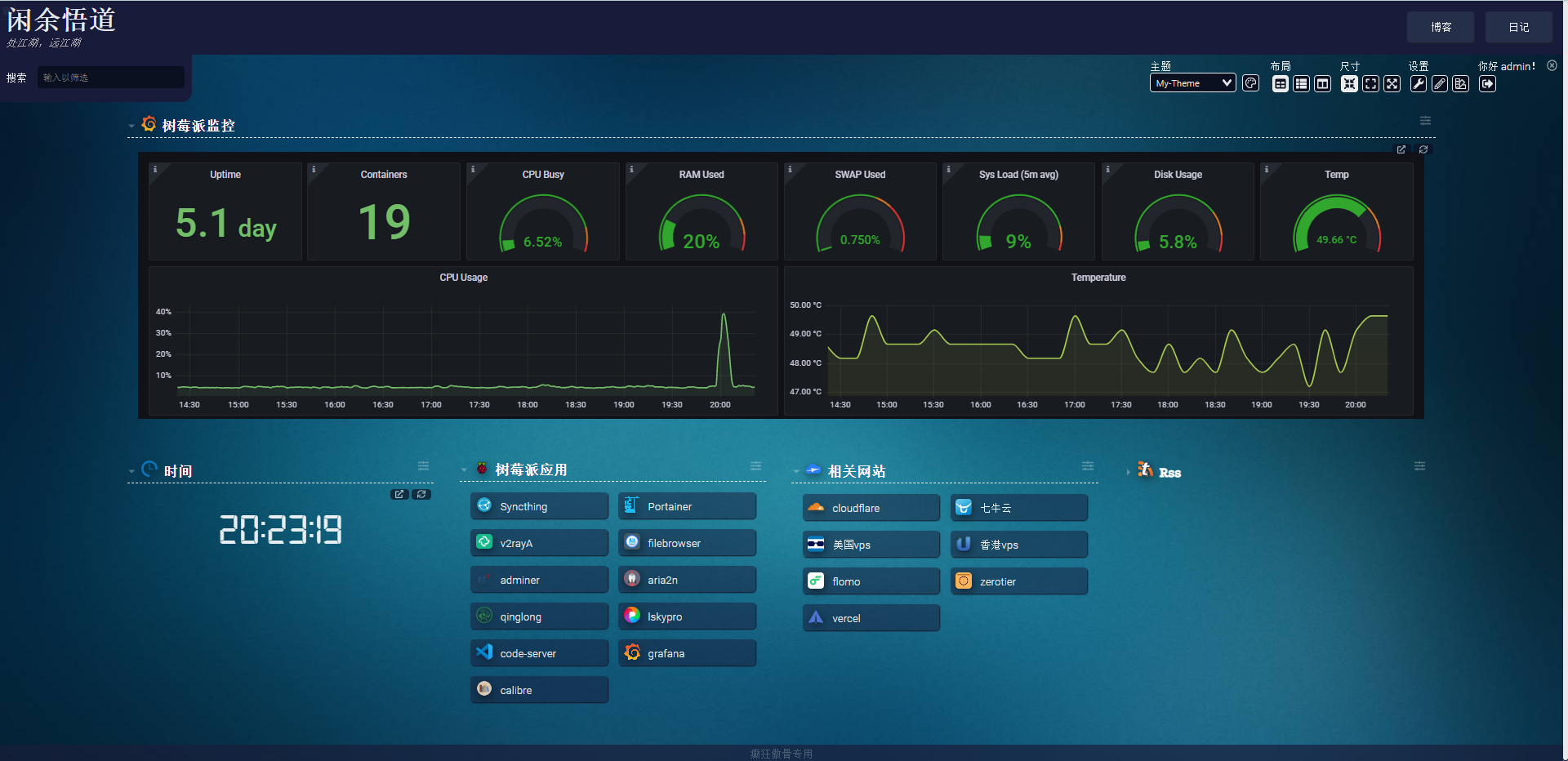1568x761 pixels.
Task: Open the My-Theme dropdown
Action: point(1192,83)
